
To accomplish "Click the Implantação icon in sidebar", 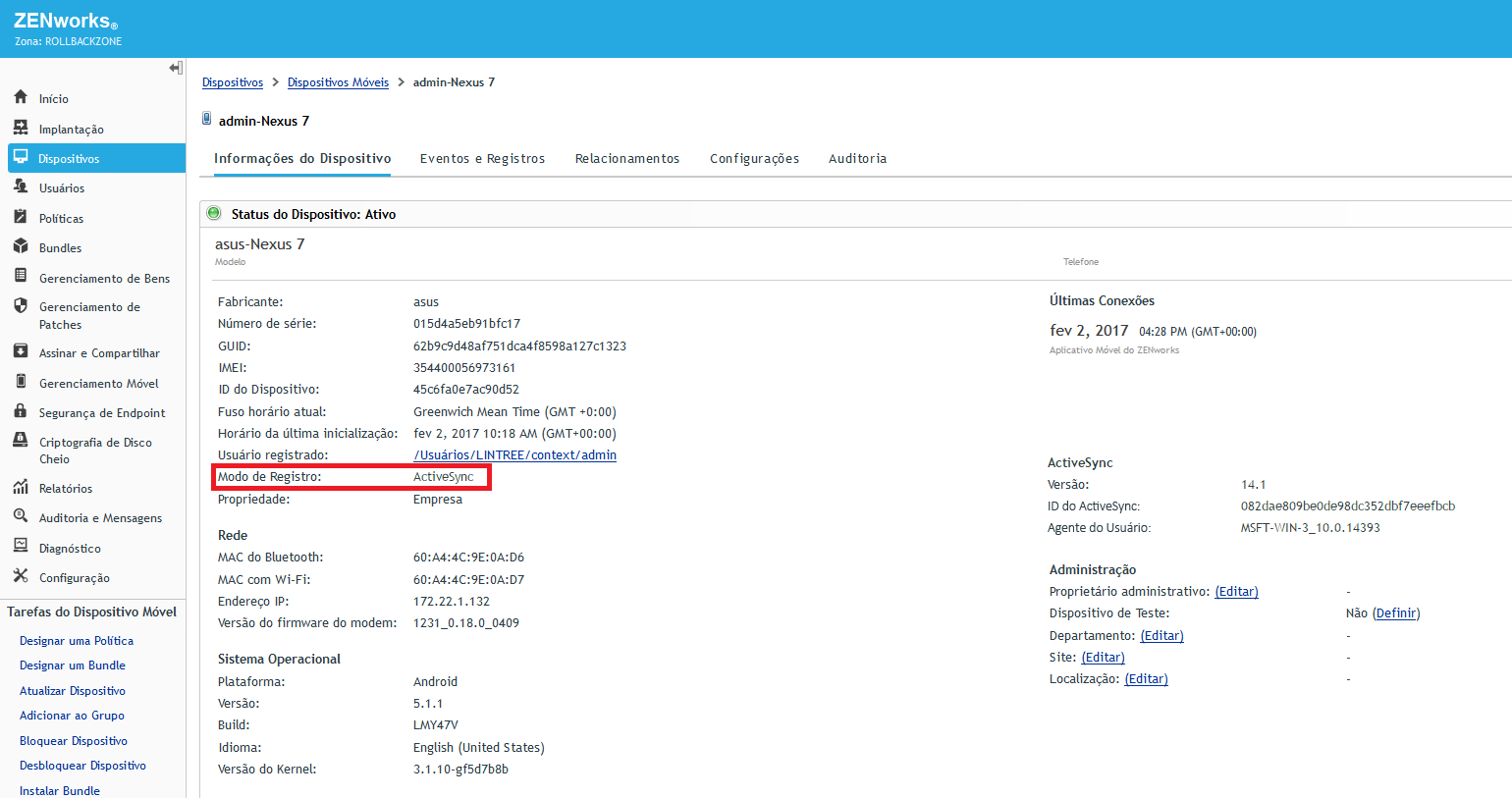I will pyautogui.click(x=21, y=128).
